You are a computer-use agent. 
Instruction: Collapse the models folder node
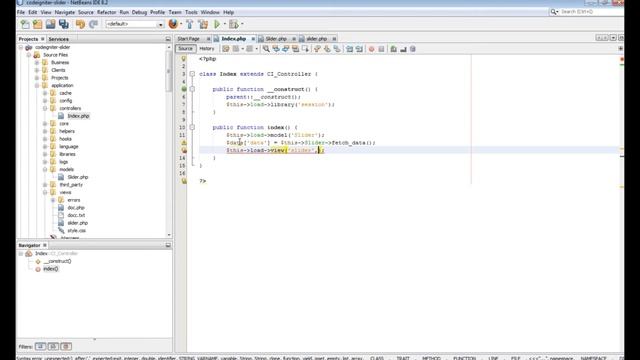click(x=45, y=169)
